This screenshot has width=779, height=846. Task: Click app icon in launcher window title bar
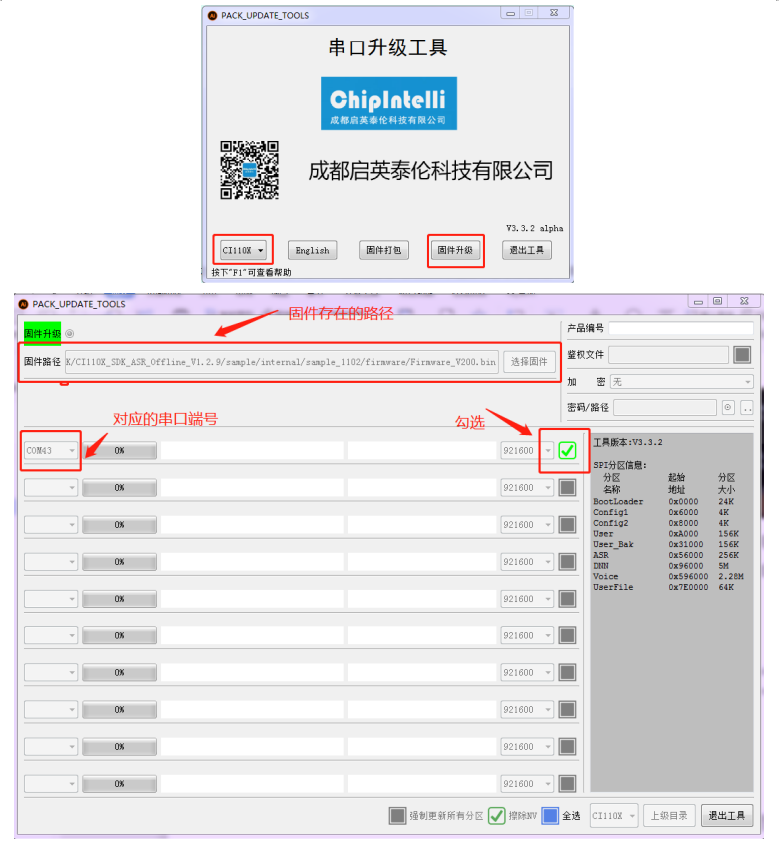[213, 16]
